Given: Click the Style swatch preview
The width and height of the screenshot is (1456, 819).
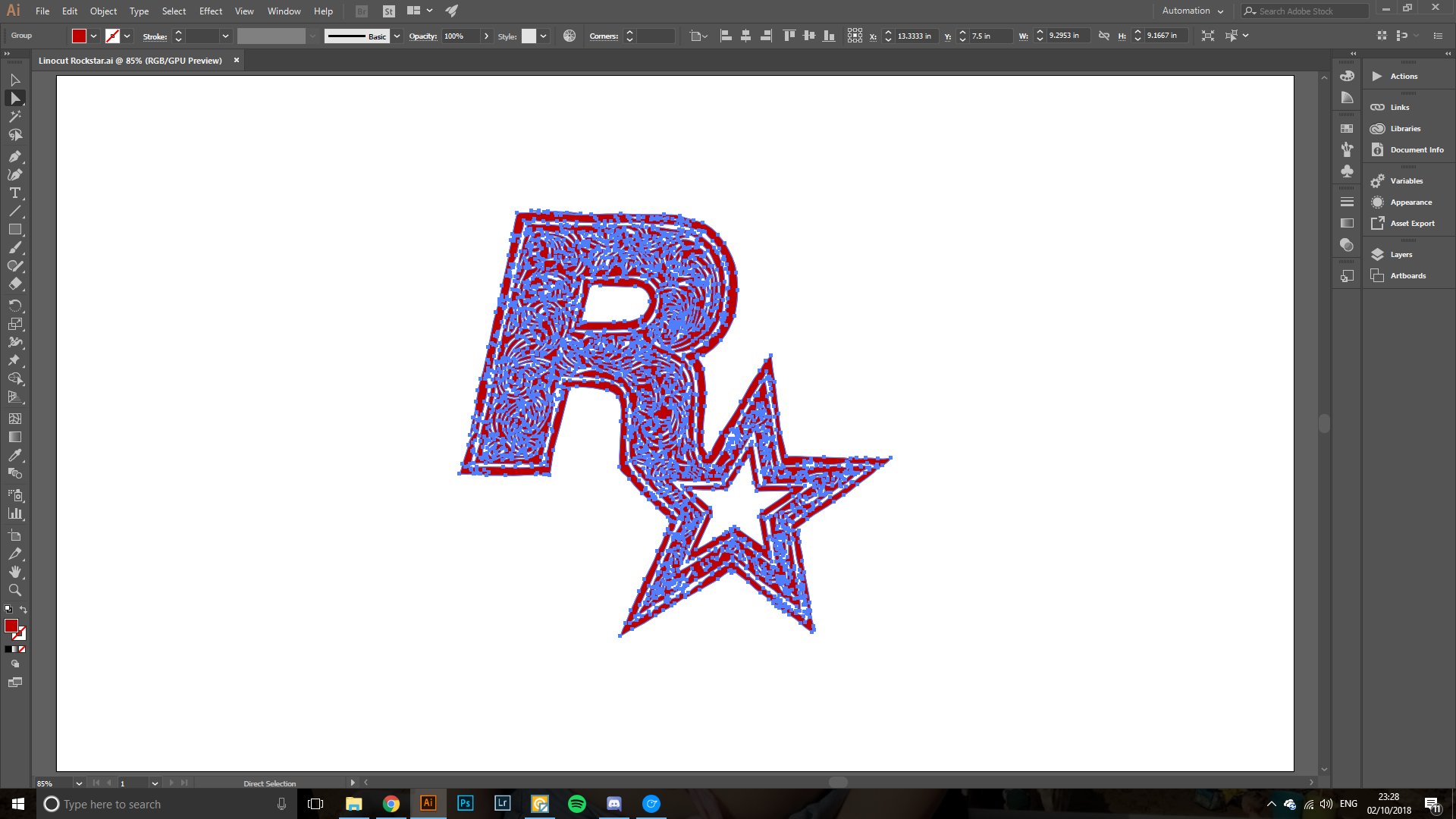Looking at the screenshot, I should click(x=529, y=36).
